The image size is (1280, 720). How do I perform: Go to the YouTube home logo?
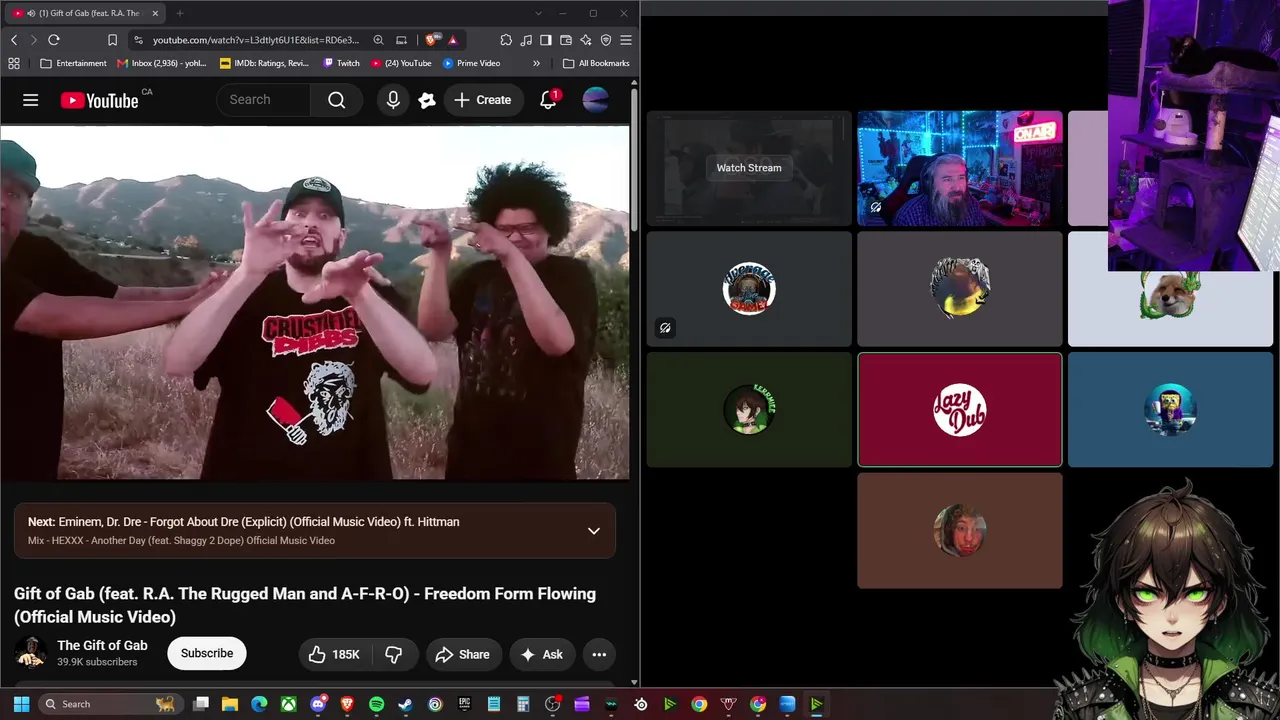99,100
